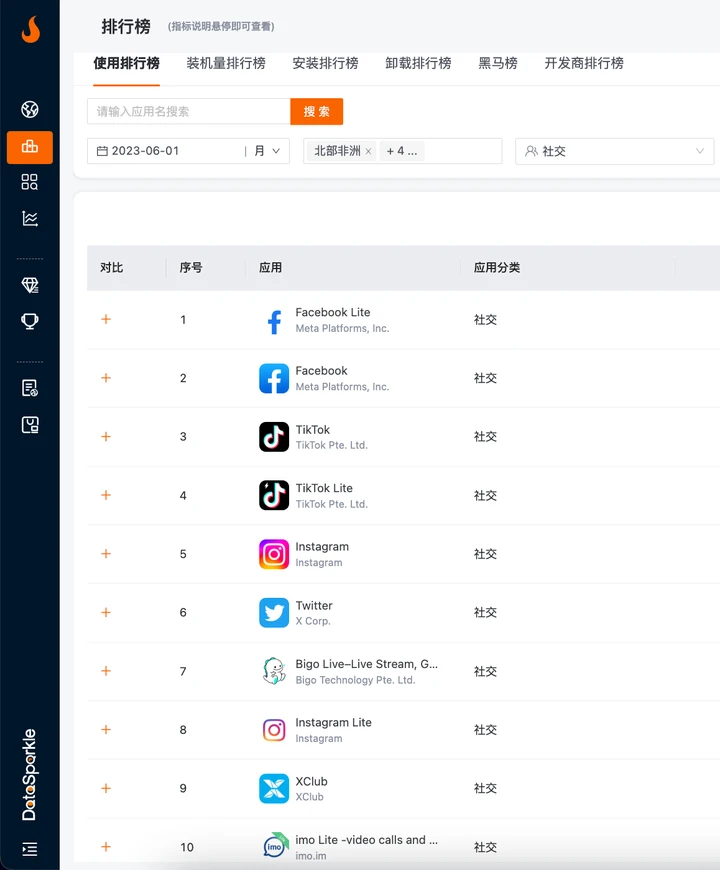Click imo.im developer text
This screenshot has width=720, height=870.
coord(311,856)
